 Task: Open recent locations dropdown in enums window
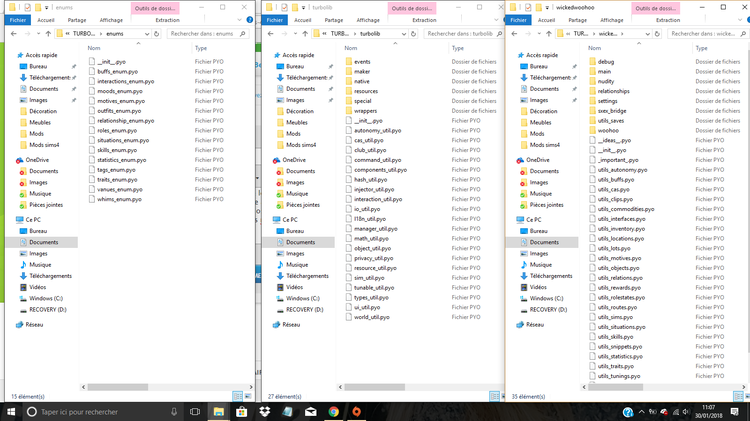(x=38, y=33)
